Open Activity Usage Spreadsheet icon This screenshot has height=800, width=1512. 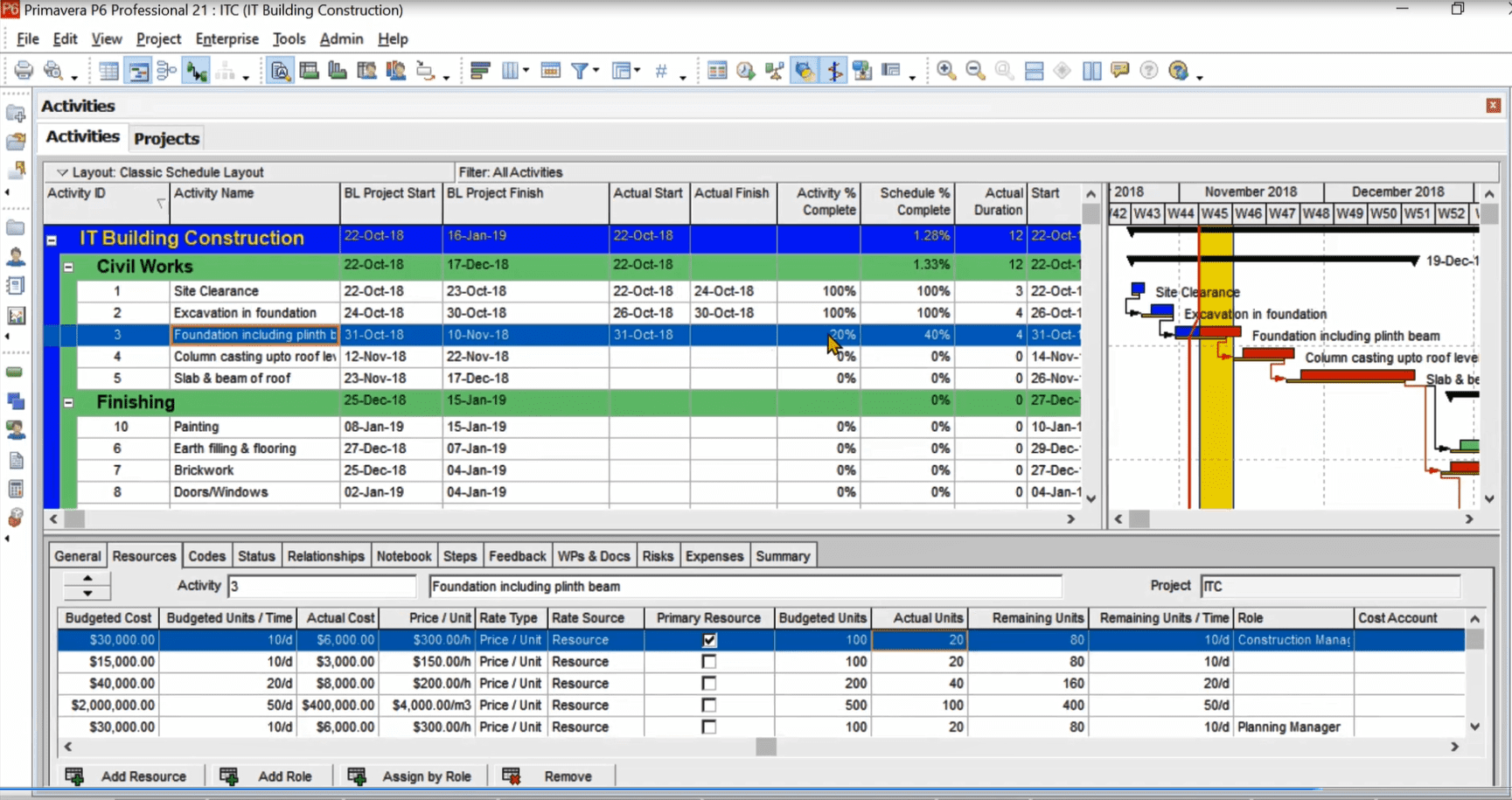tap(309, 71)
